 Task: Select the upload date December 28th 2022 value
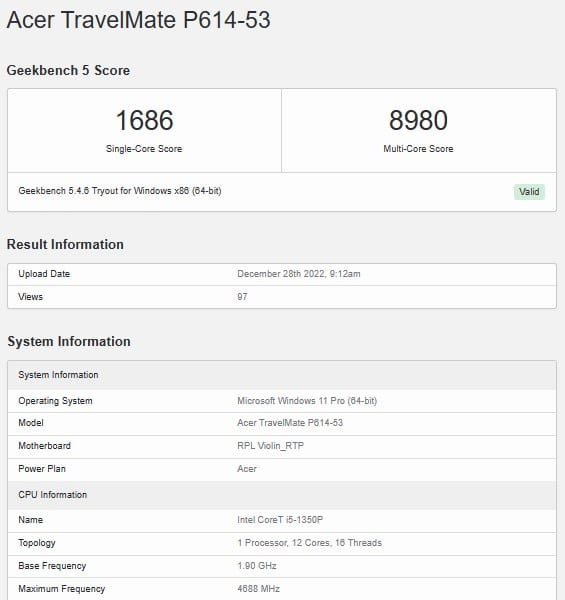[299, 274]
